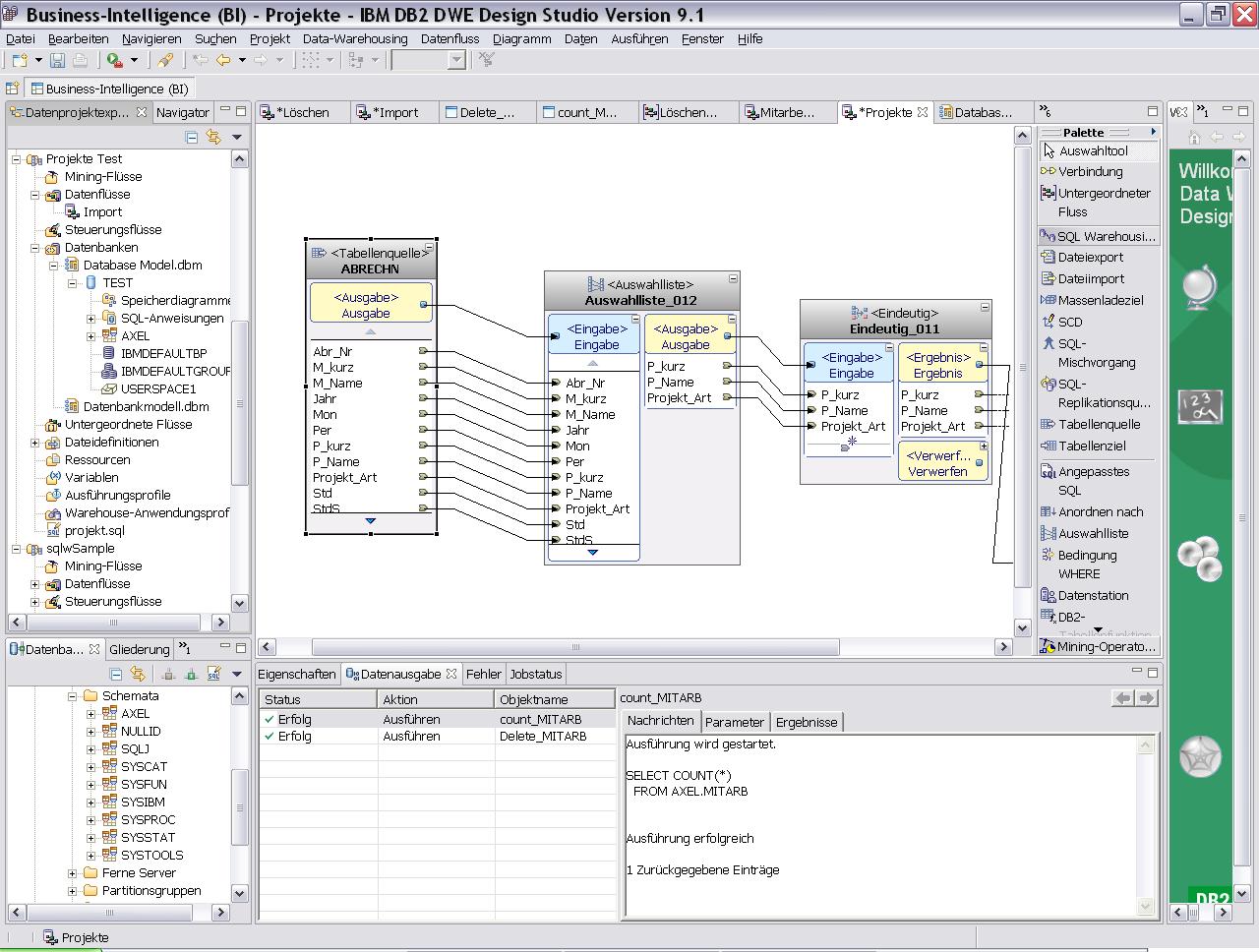Click the globe icon in the welcome panel
1259x952 pixels.
[1200, 288]
